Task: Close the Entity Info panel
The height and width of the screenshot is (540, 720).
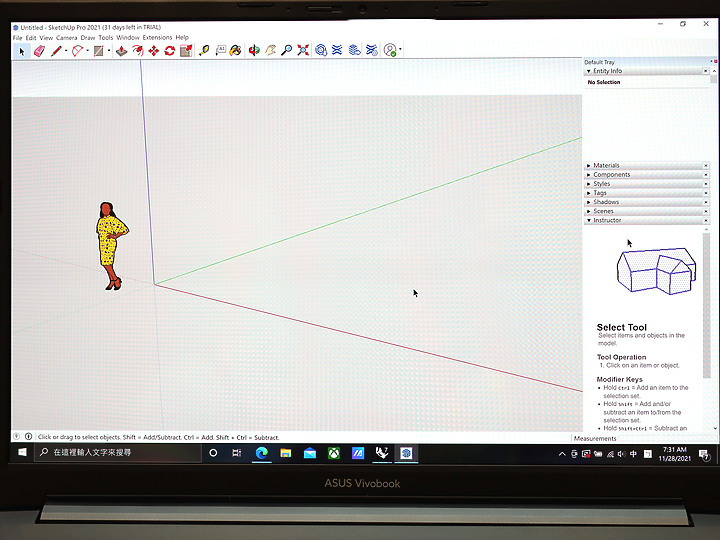Action: click(x=706, y=71)
